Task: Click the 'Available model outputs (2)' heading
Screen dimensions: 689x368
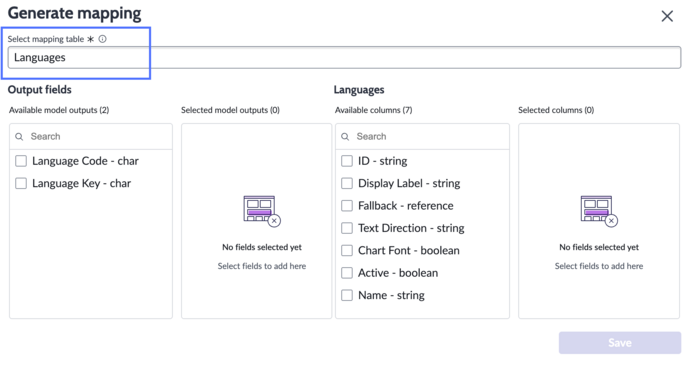Action: (59, 110)
